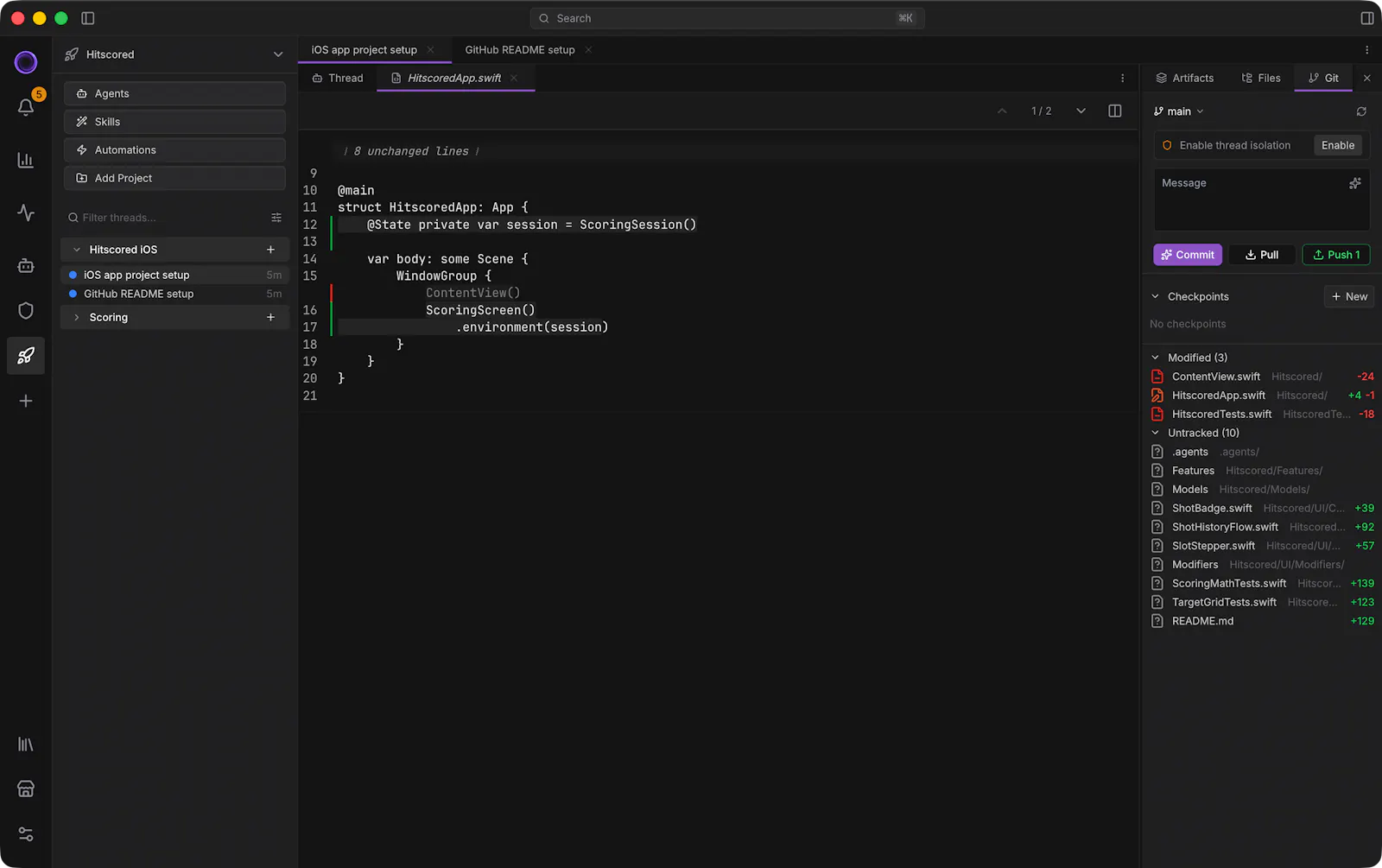
Task: Click the commit Message field
Action: [x=1262, y=200]
